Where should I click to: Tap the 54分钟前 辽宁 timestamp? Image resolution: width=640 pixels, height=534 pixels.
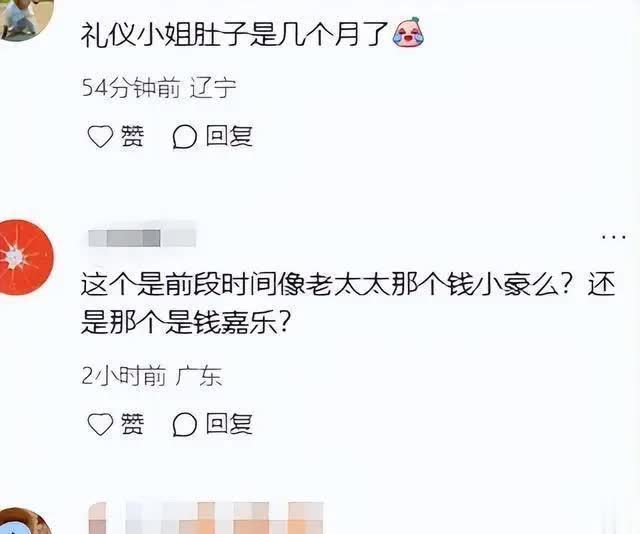[x=159, y=88]
